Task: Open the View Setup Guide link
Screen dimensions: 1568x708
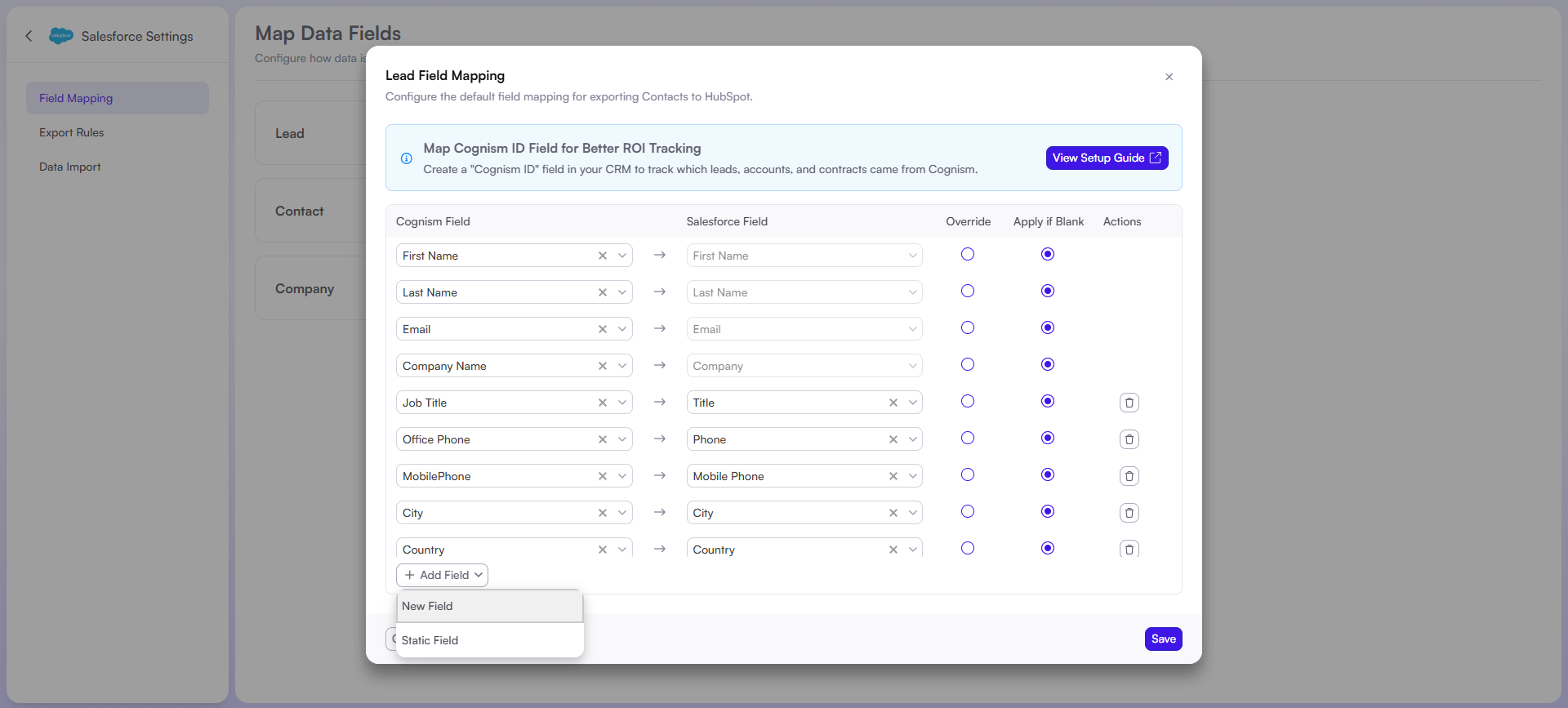Action: pyautogui.click(x=1107, y=158)
